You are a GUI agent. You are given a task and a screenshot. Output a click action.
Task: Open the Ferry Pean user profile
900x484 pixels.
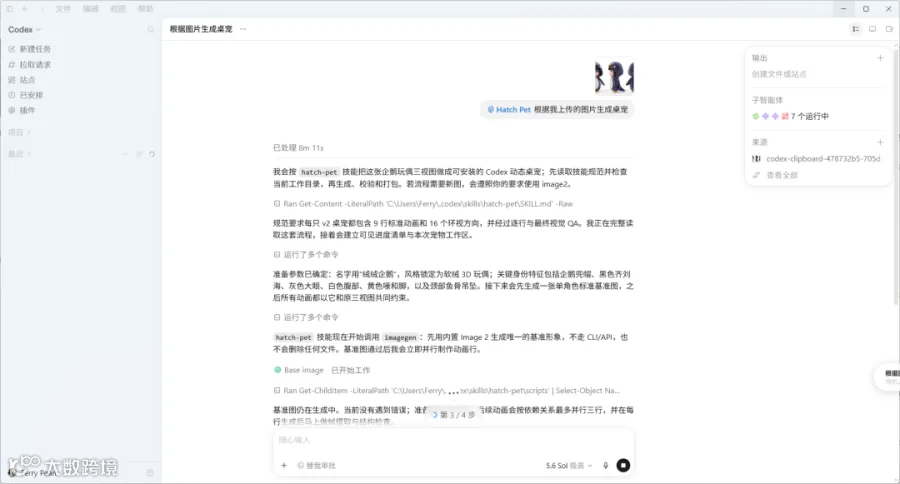click(33, 473)
